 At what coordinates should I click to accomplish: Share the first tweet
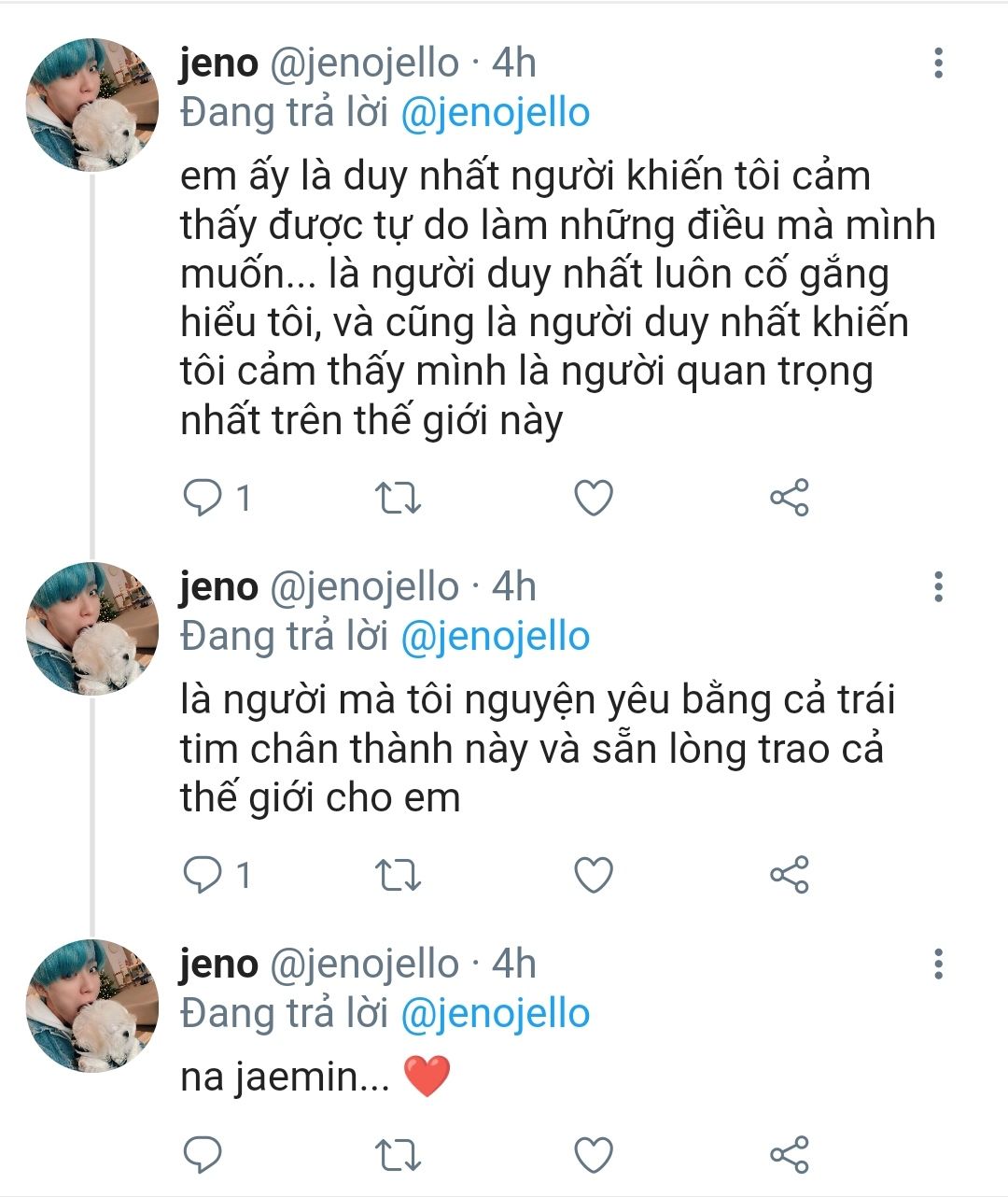[790, 499]
